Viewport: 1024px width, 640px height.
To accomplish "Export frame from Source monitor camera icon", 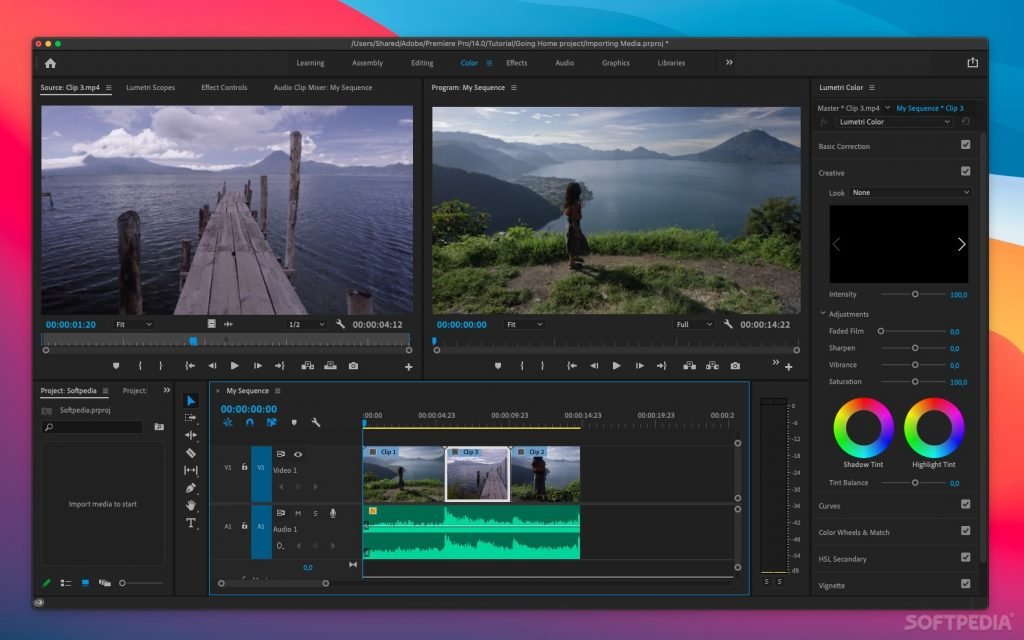I will click(x=353, y=366).
